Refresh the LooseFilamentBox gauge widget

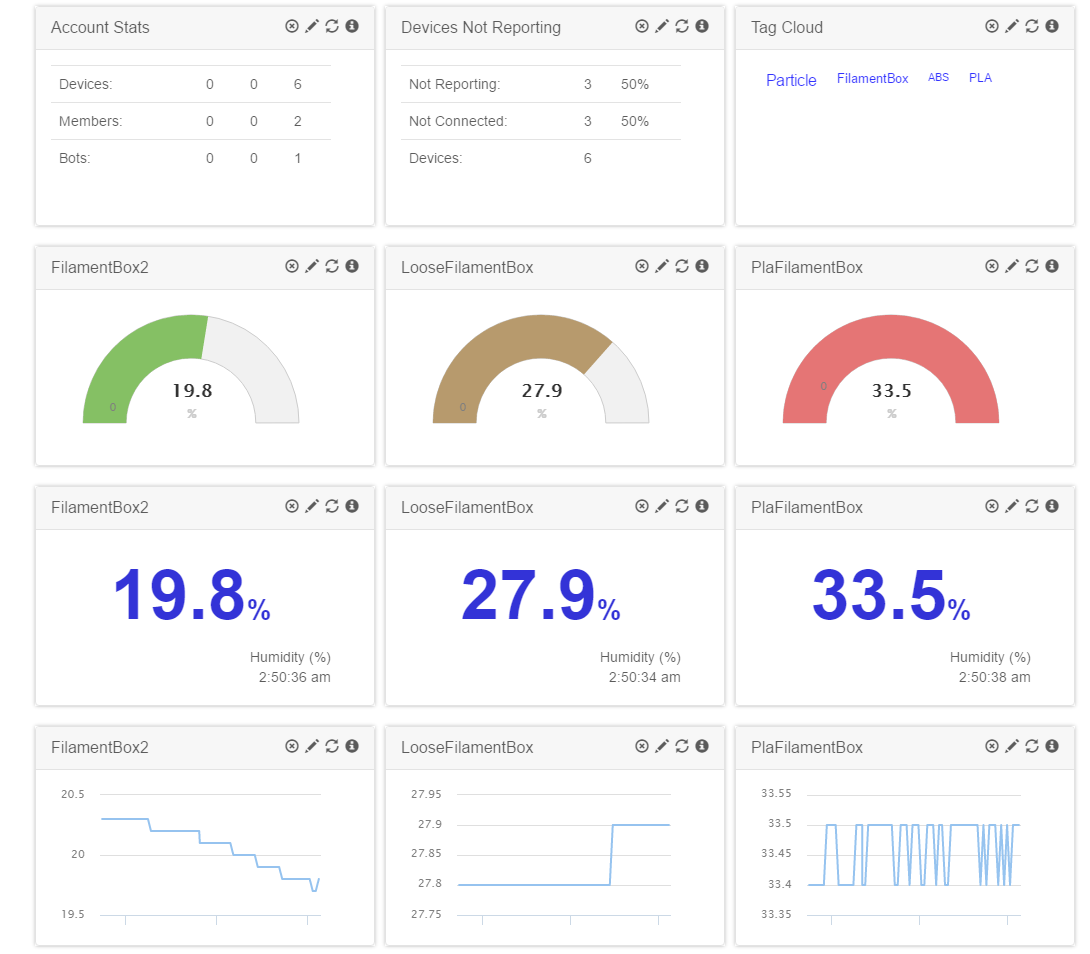(681, 266)
